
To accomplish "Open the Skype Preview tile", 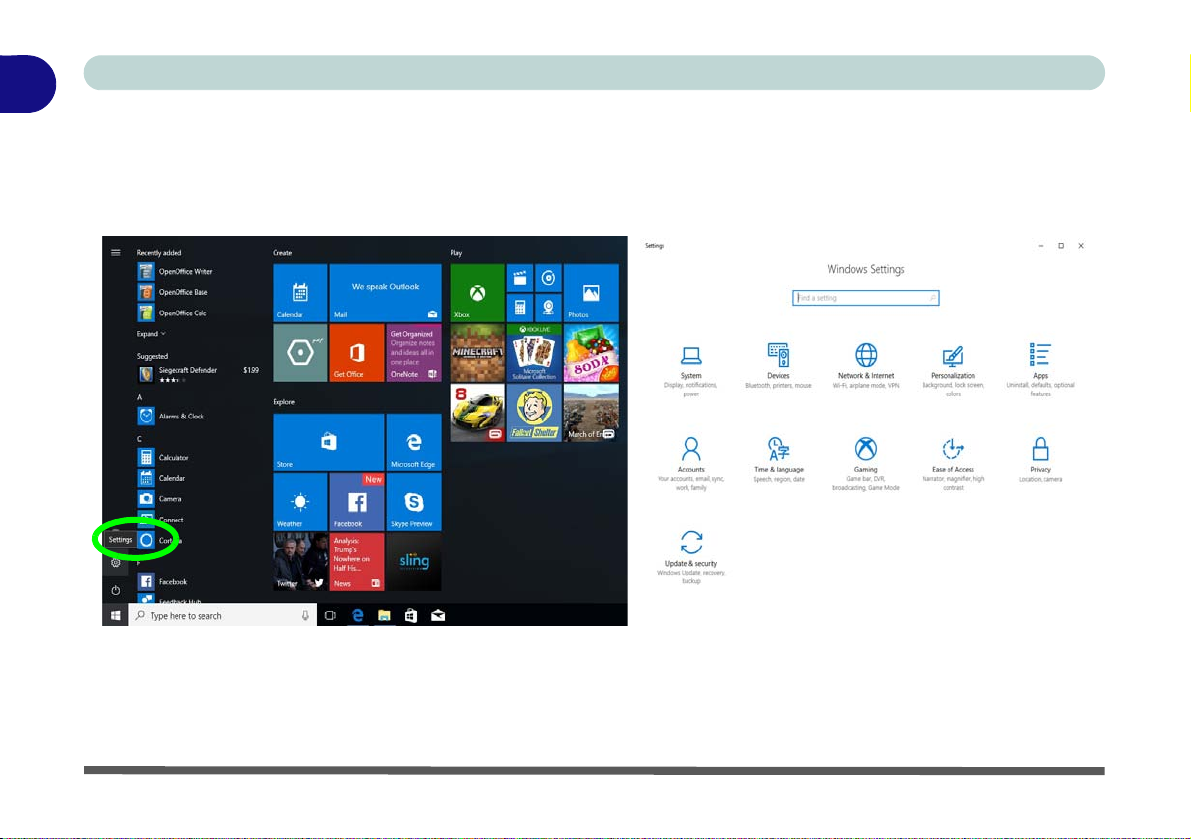I will tap(414, 501).
